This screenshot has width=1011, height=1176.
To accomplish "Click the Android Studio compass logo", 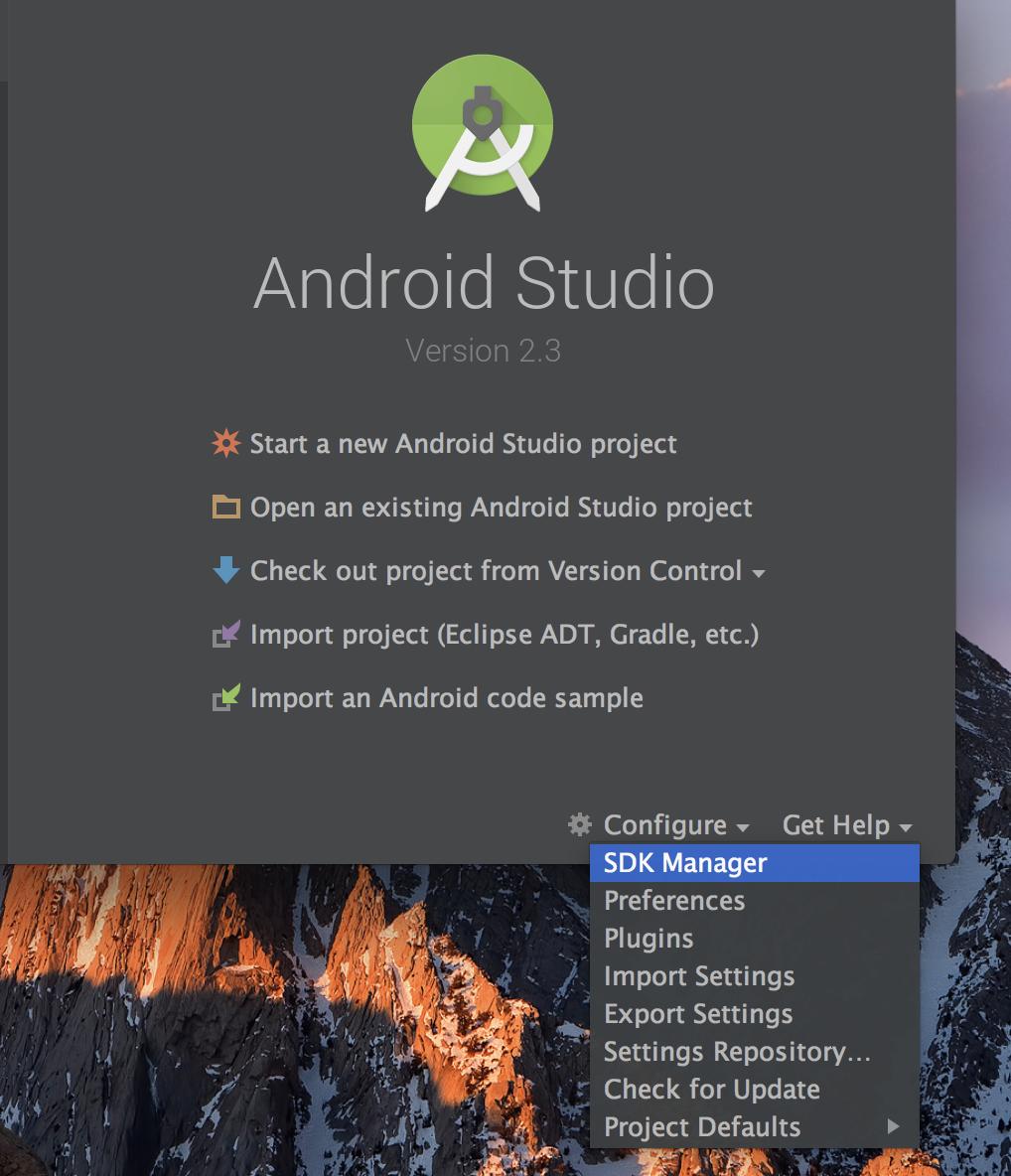I will point(483,133).
